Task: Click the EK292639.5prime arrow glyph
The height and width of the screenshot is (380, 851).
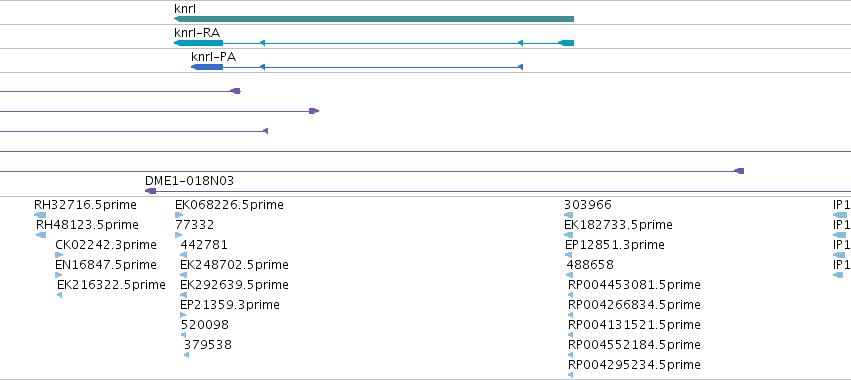Action: pos(183,295)
